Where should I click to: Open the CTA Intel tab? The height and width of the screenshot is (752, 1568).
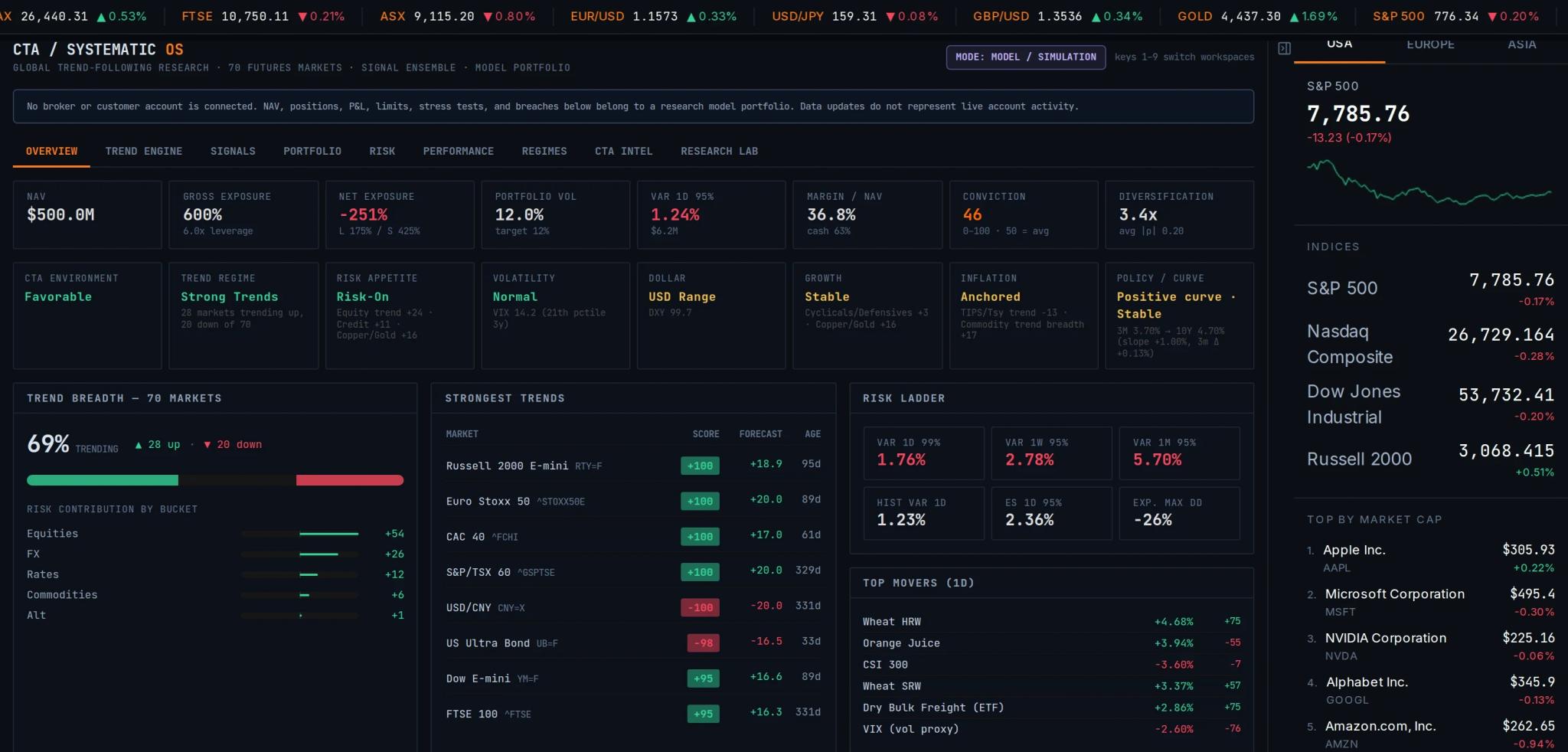(623, 151)
